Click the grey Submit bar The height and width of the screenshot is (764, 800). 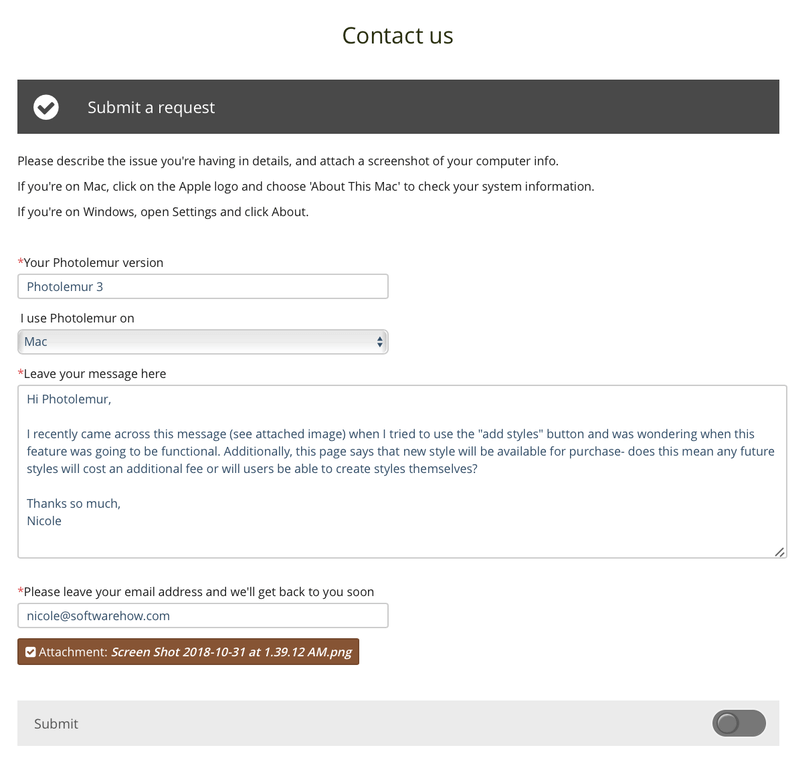pyautogui.click(x=398, y=723)
